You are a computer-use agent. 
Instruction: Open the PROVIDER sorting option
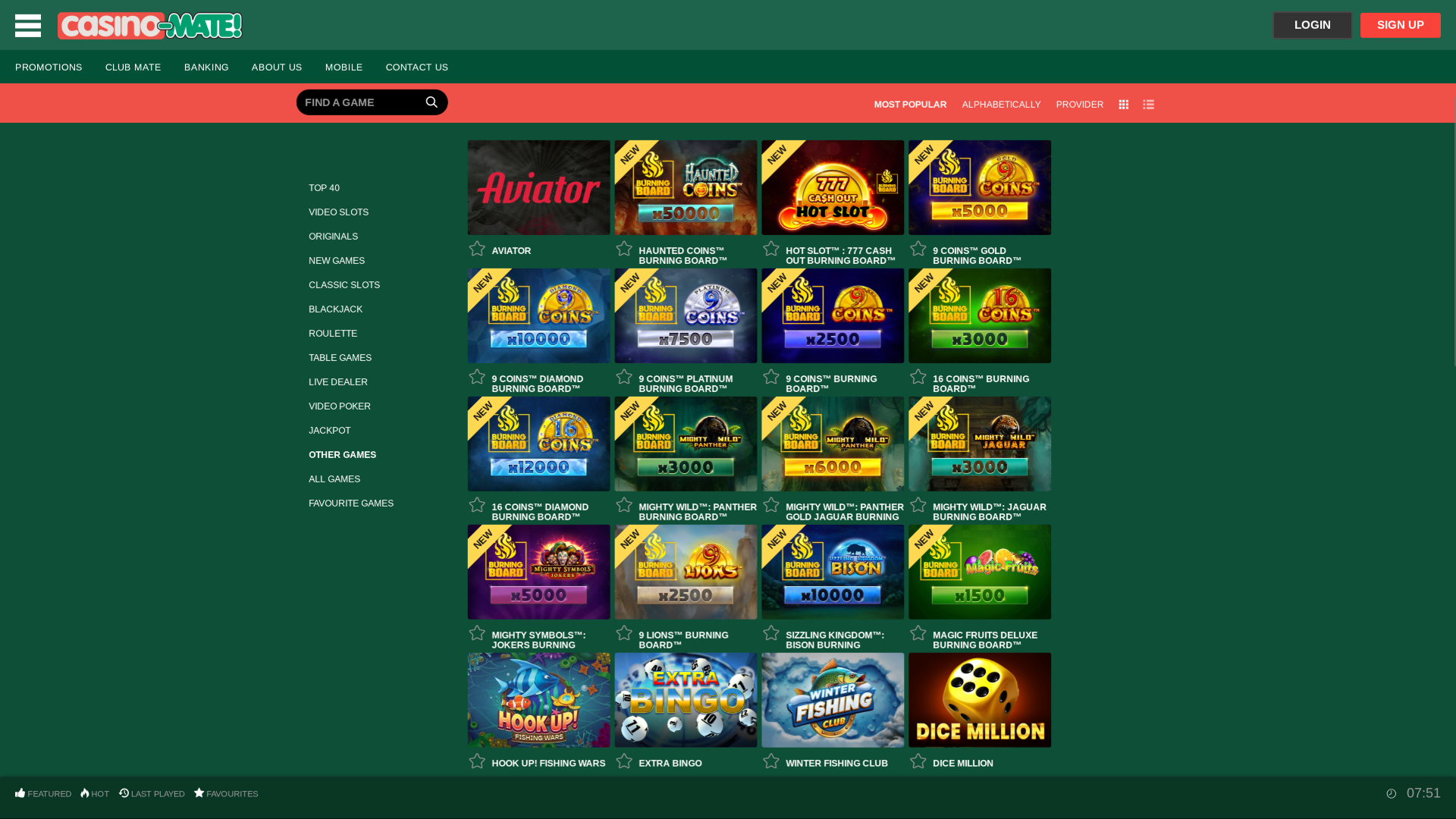pyautogui.click(x=1079, y=104)
